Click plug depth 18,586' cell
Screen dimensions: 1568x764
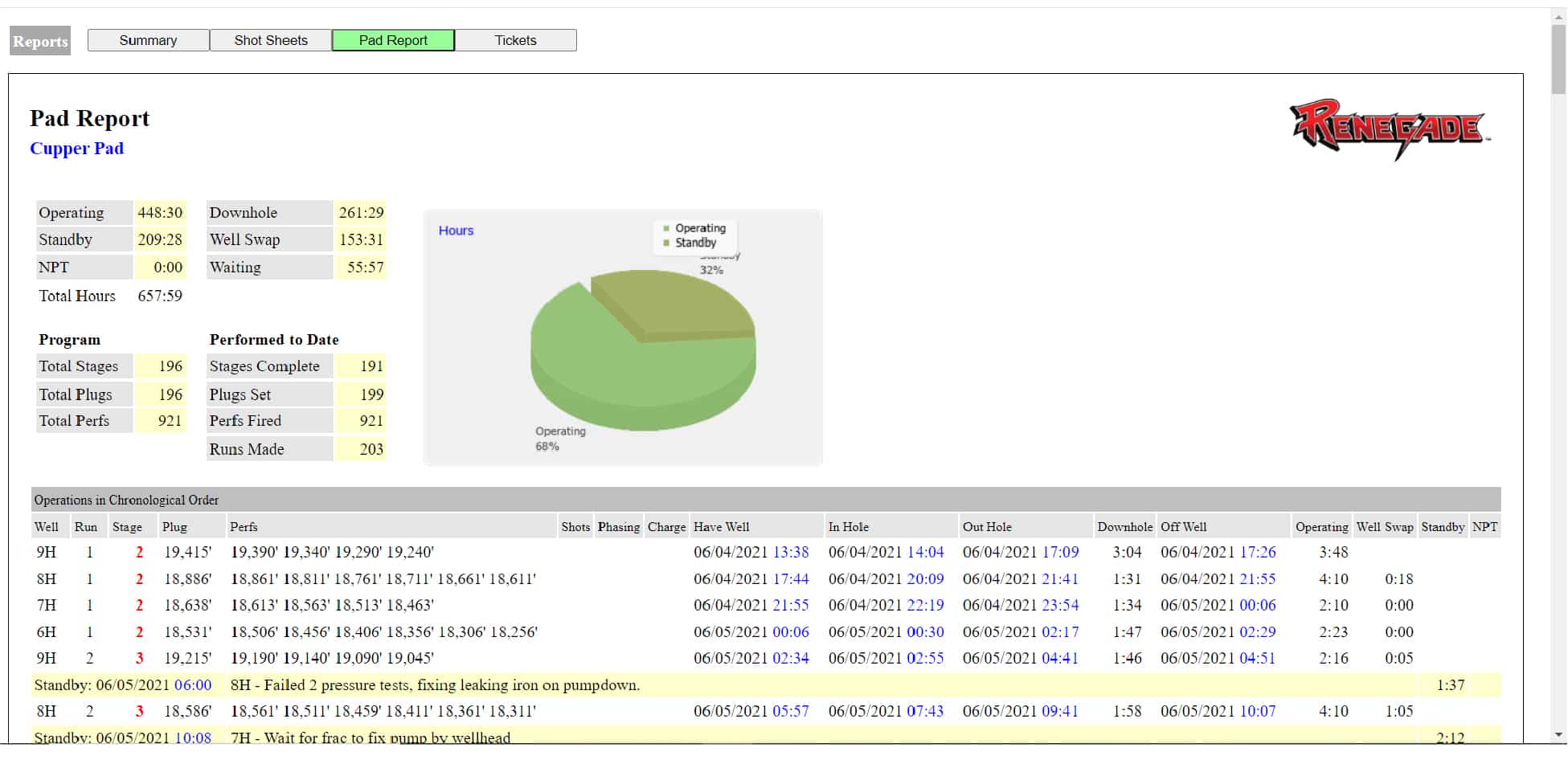click(188, 712)
